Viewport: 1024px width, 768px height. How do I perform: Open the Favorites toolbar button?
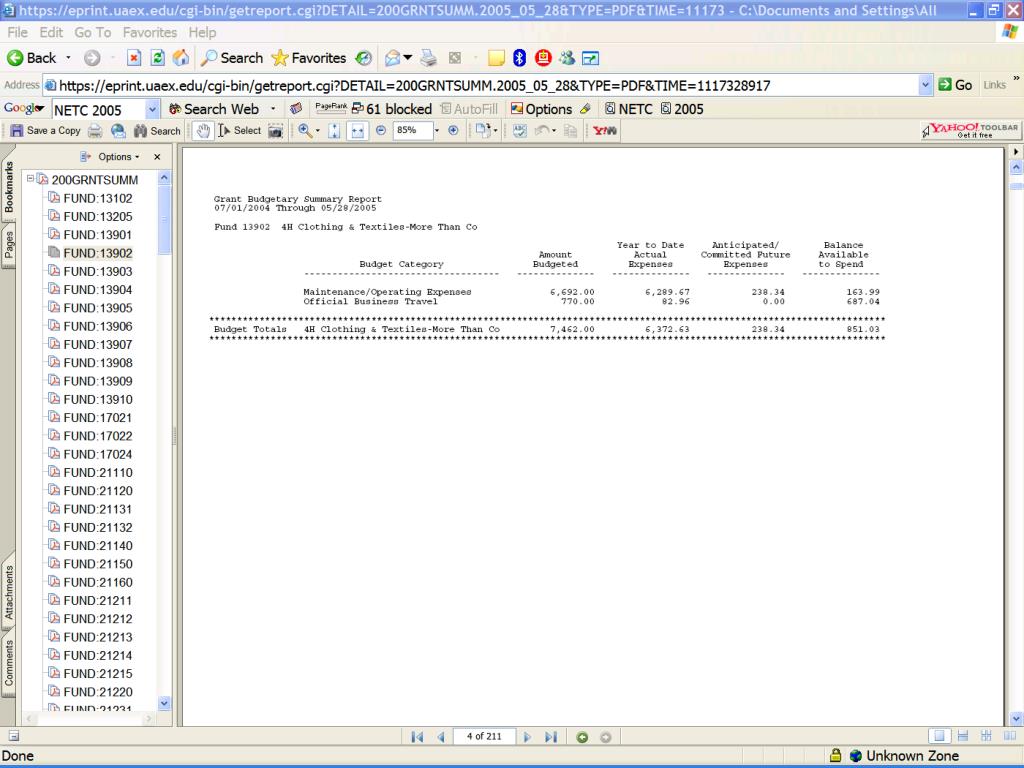(309, 58)
